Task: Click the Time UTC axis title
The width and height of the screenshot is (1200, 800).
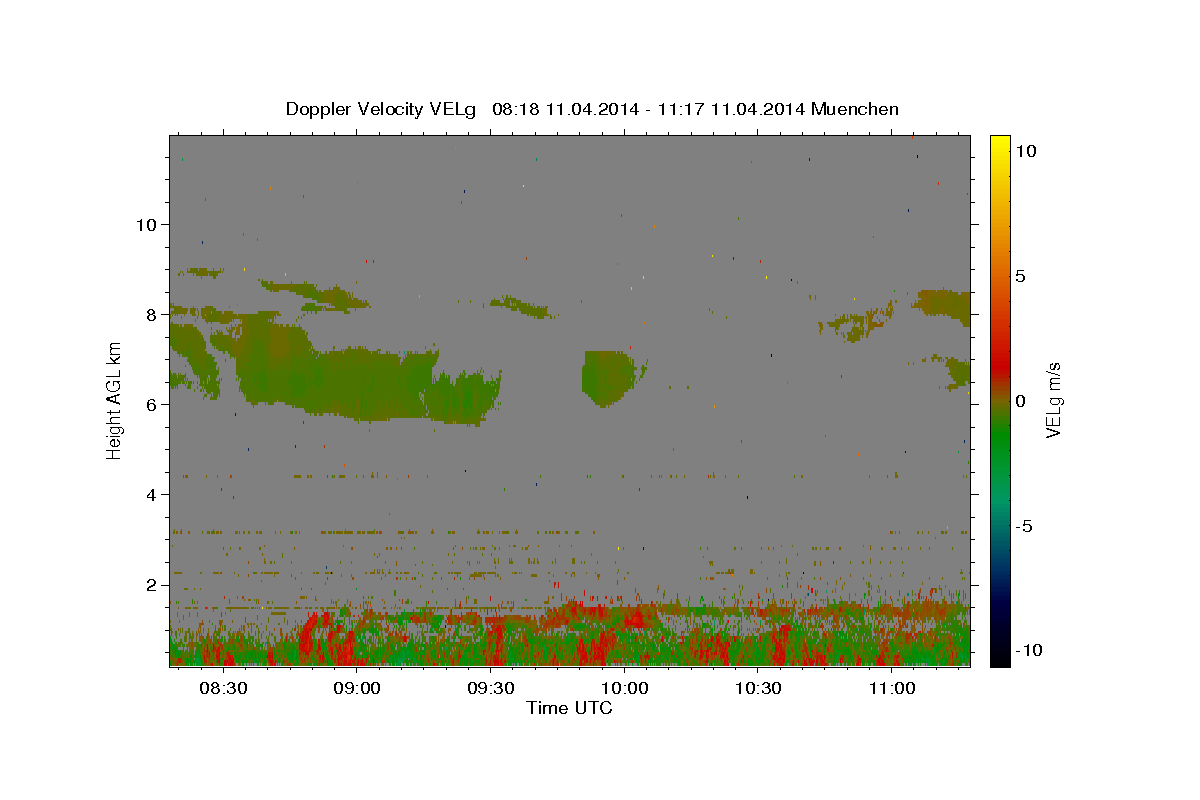Action: [x=569, y=708]
